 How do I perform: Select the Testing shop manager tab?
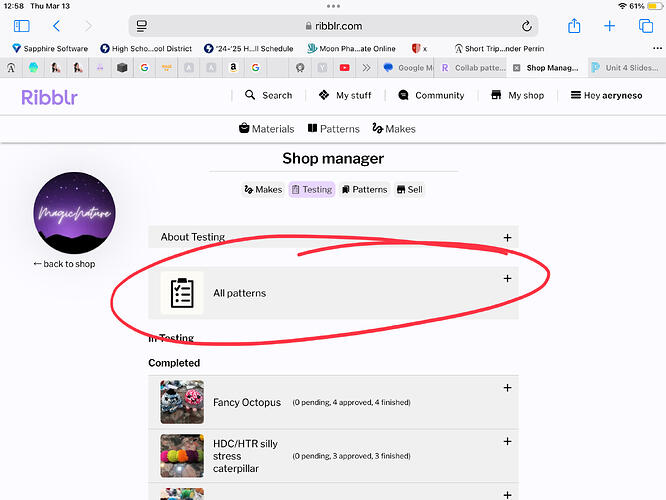(312, 189)
